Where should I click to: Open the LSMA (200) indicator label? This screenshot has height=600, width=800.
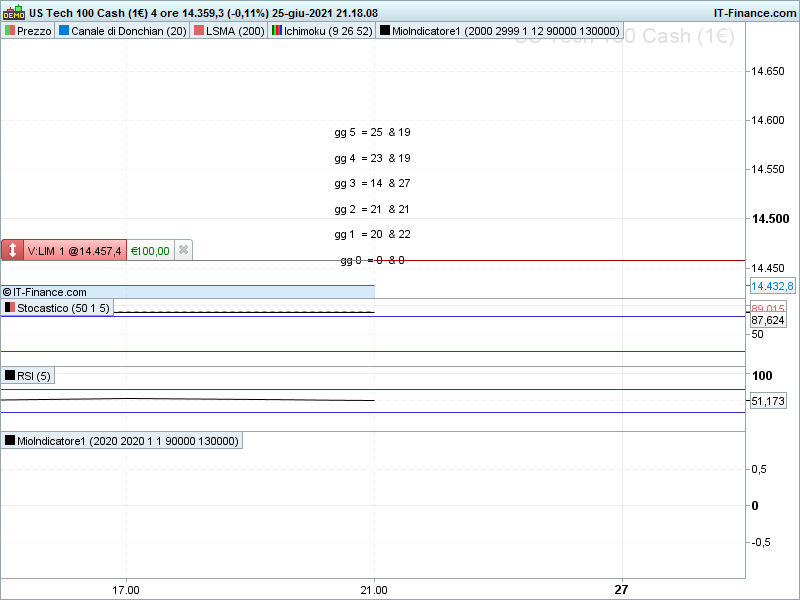pos(229,31)
